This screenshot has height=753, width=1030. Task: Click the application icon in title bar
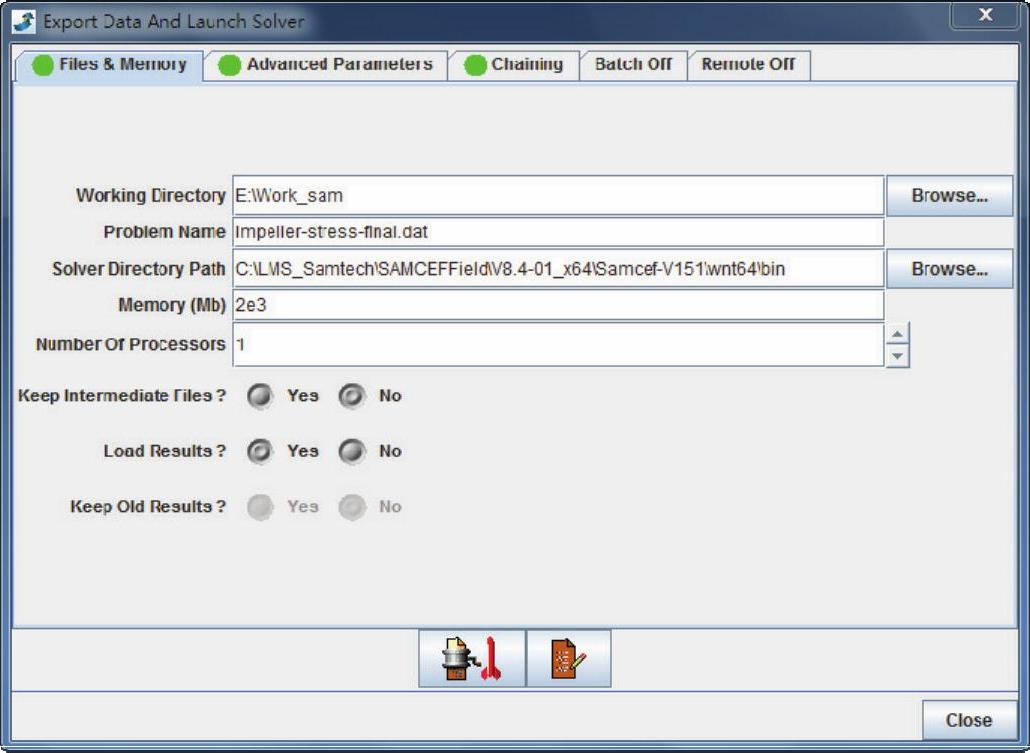(x=24, y=20)
